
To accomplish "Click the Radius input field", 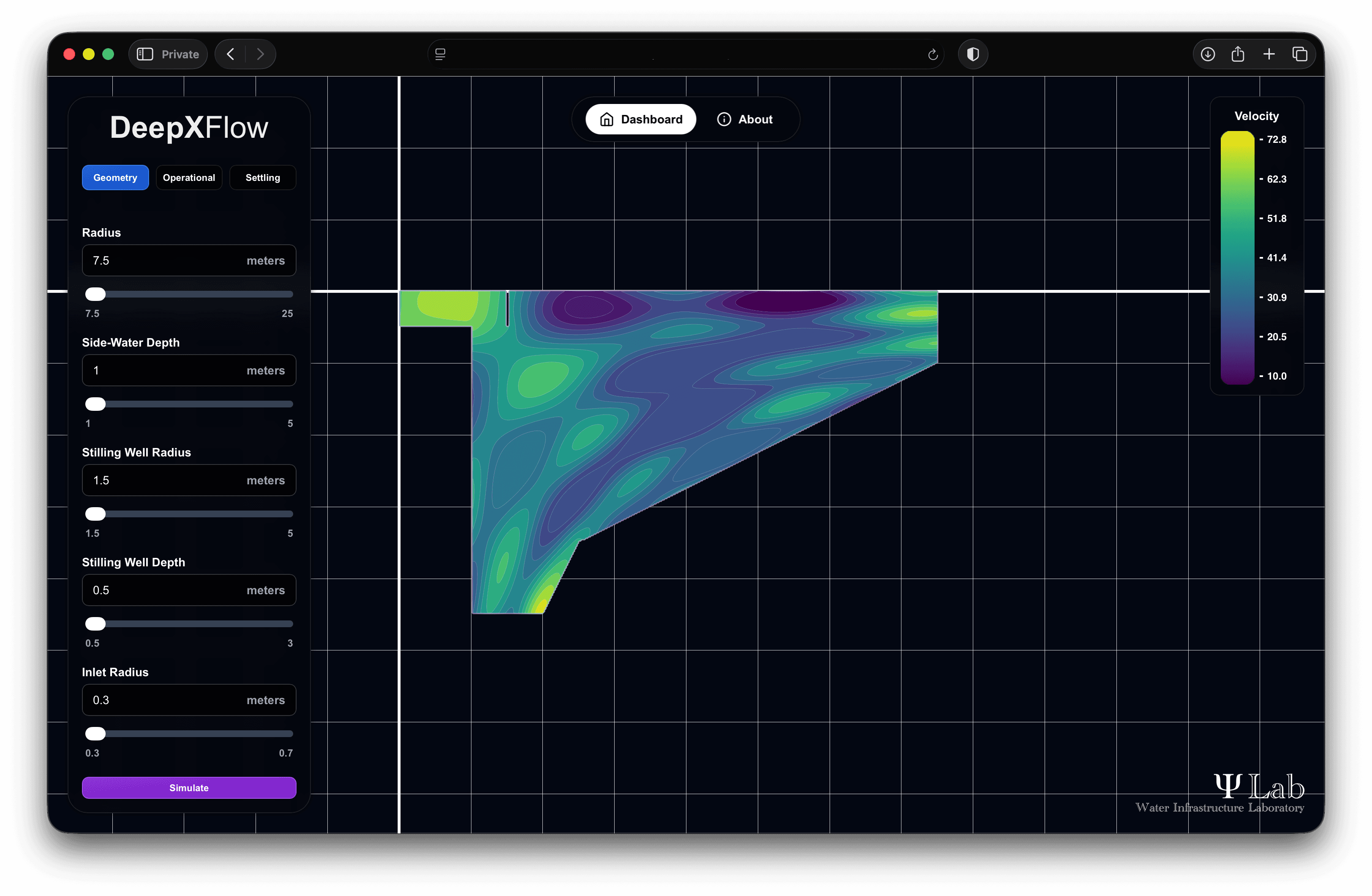I will (x=189, y=260).
